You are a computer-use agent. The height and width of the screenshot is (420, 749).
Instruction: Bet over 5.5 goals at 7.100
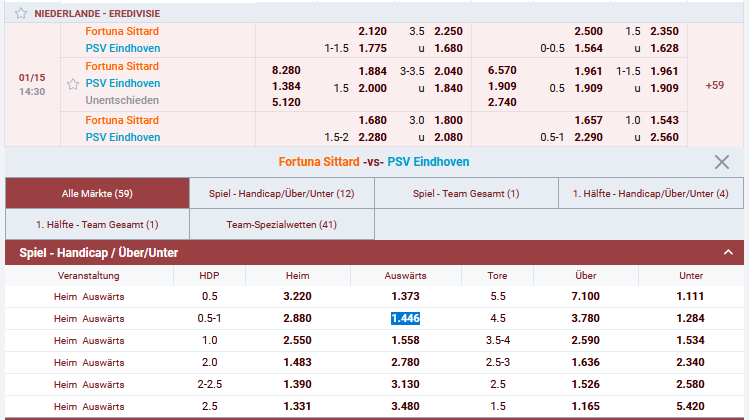(585, 296)
